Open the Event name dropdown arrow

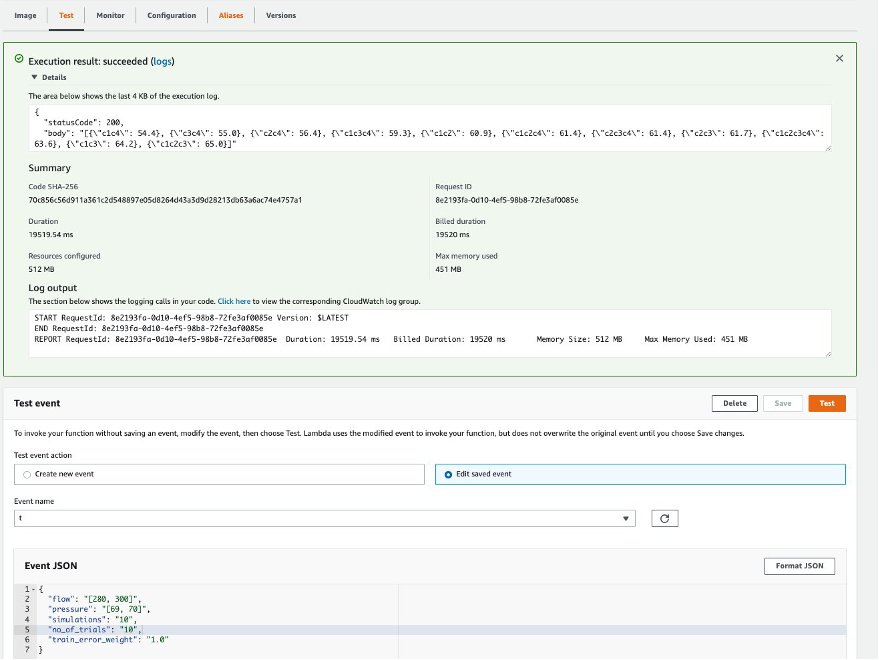pyautogui.click(x=627, y=518)
